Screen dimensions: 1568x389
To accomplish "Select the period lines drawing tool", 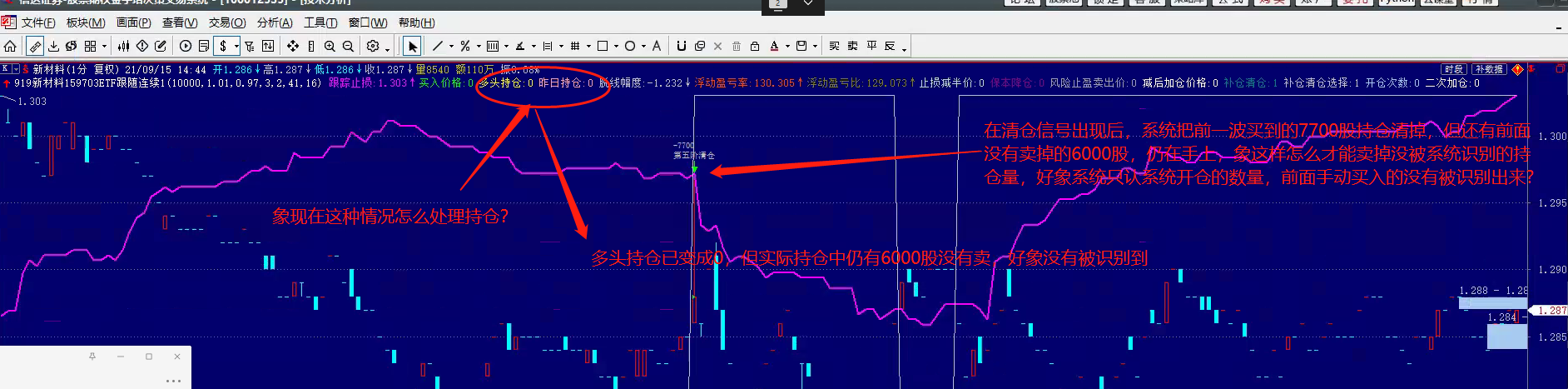I will [x=548, y=46].
